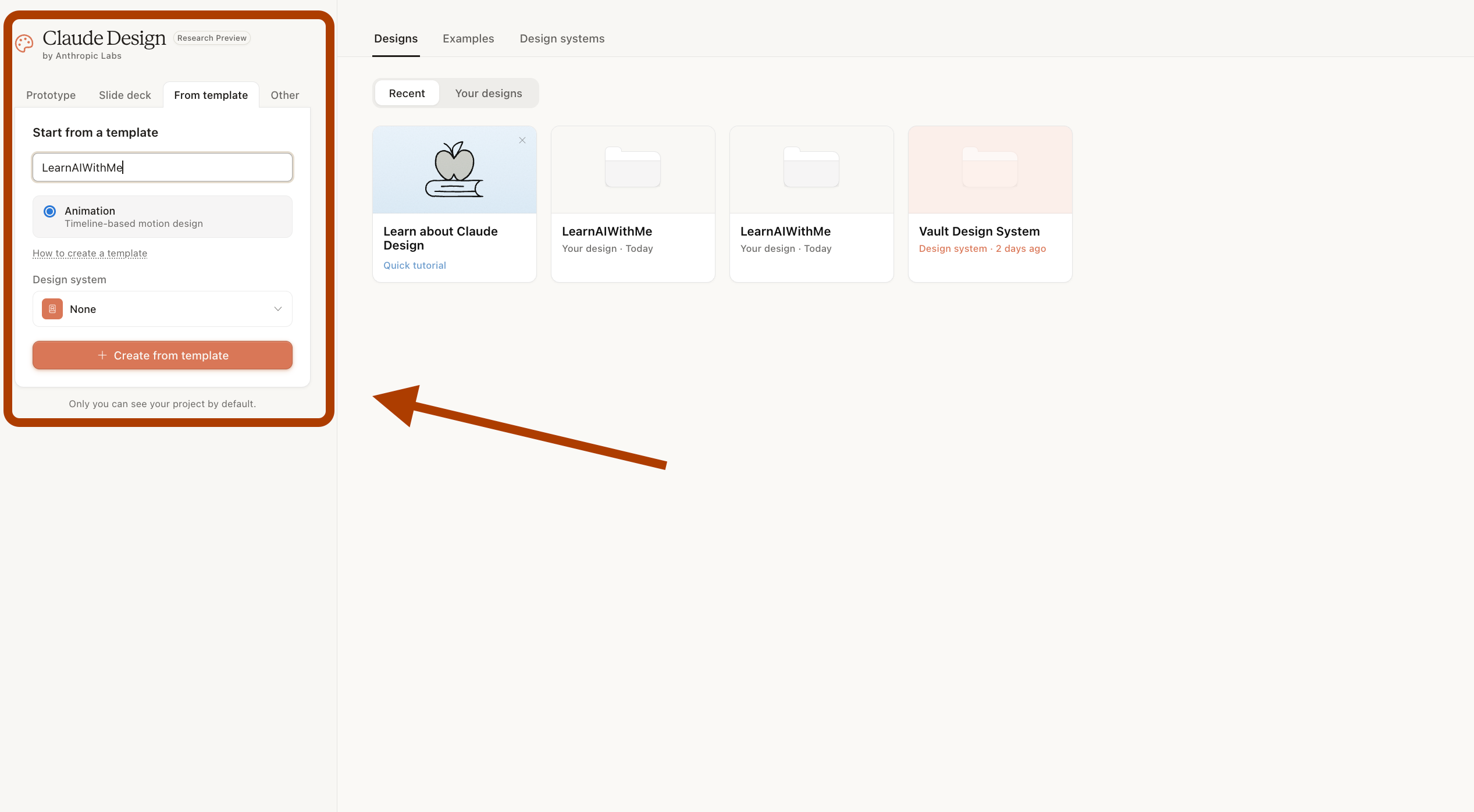Image resolution: width=1474 pixels, height=812 pixels.
Task: Click the orange design system icon beside None
Action: tap(52, 309)
